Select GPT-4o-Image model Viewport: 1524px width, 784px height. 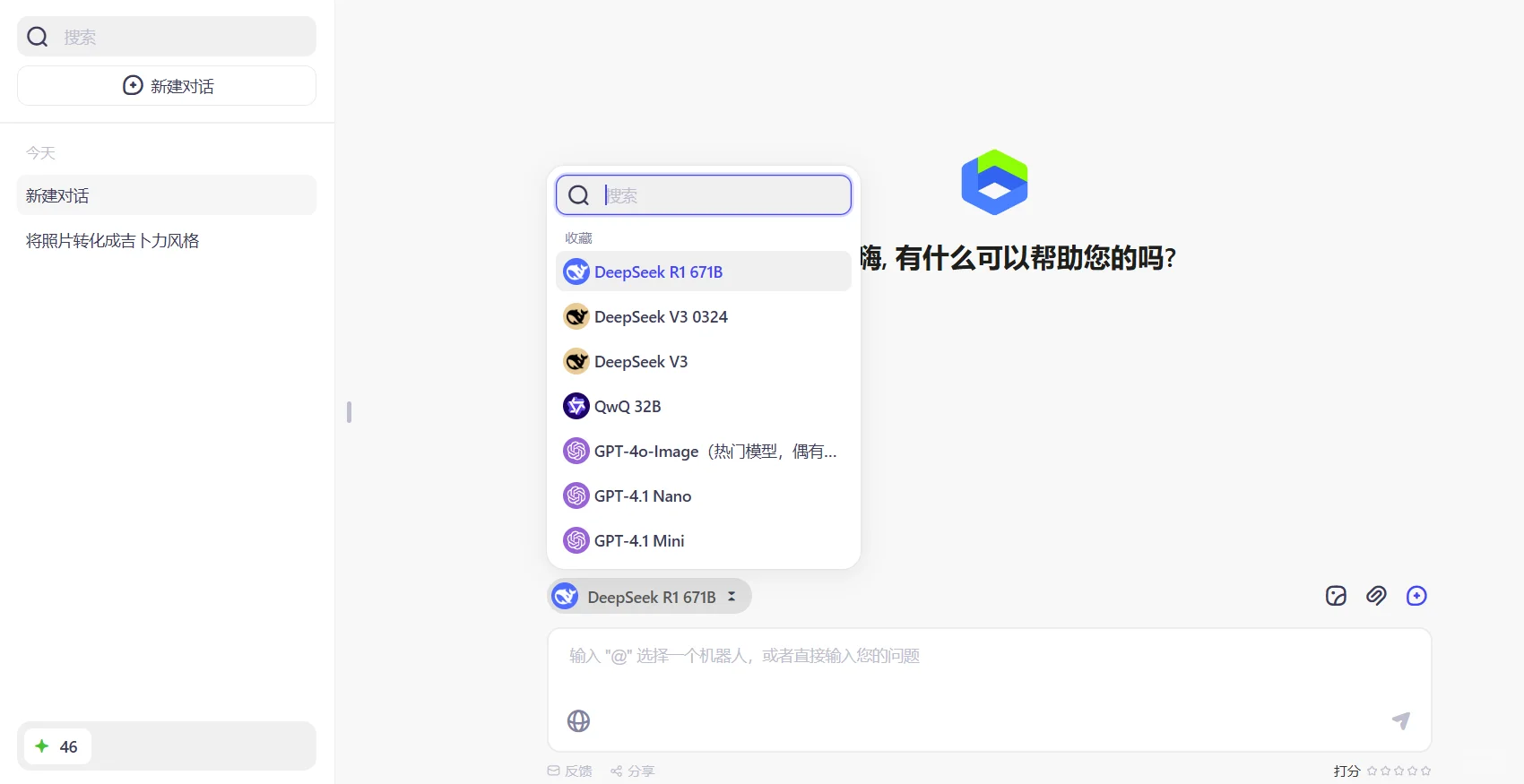pos(704,451)
